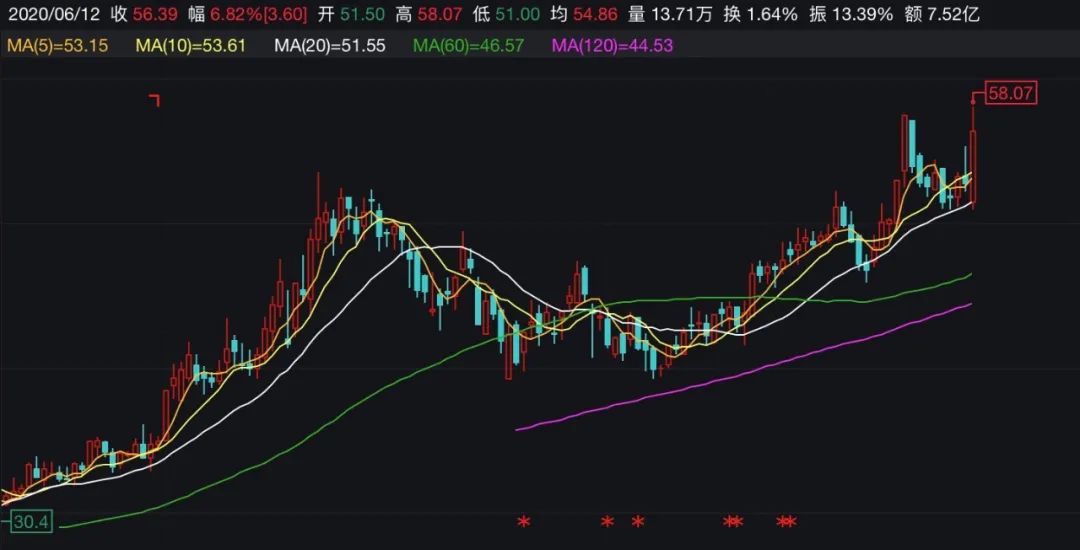
Task: Click the boxed 58.07 peak price tag
Action: 1011,94
